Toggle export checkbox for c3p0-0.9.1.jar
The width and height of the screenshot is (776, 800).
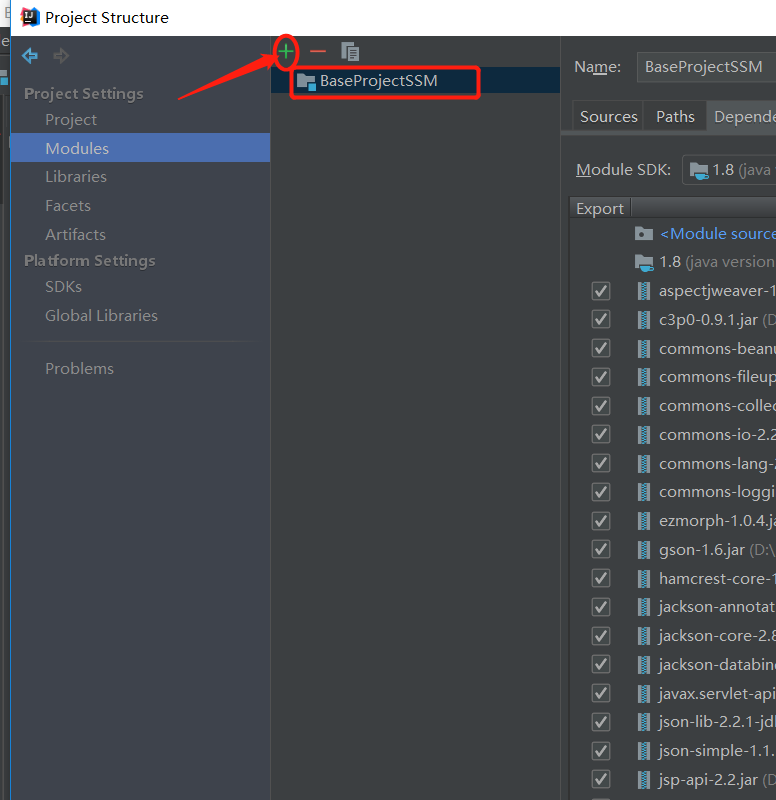(601, 320)
